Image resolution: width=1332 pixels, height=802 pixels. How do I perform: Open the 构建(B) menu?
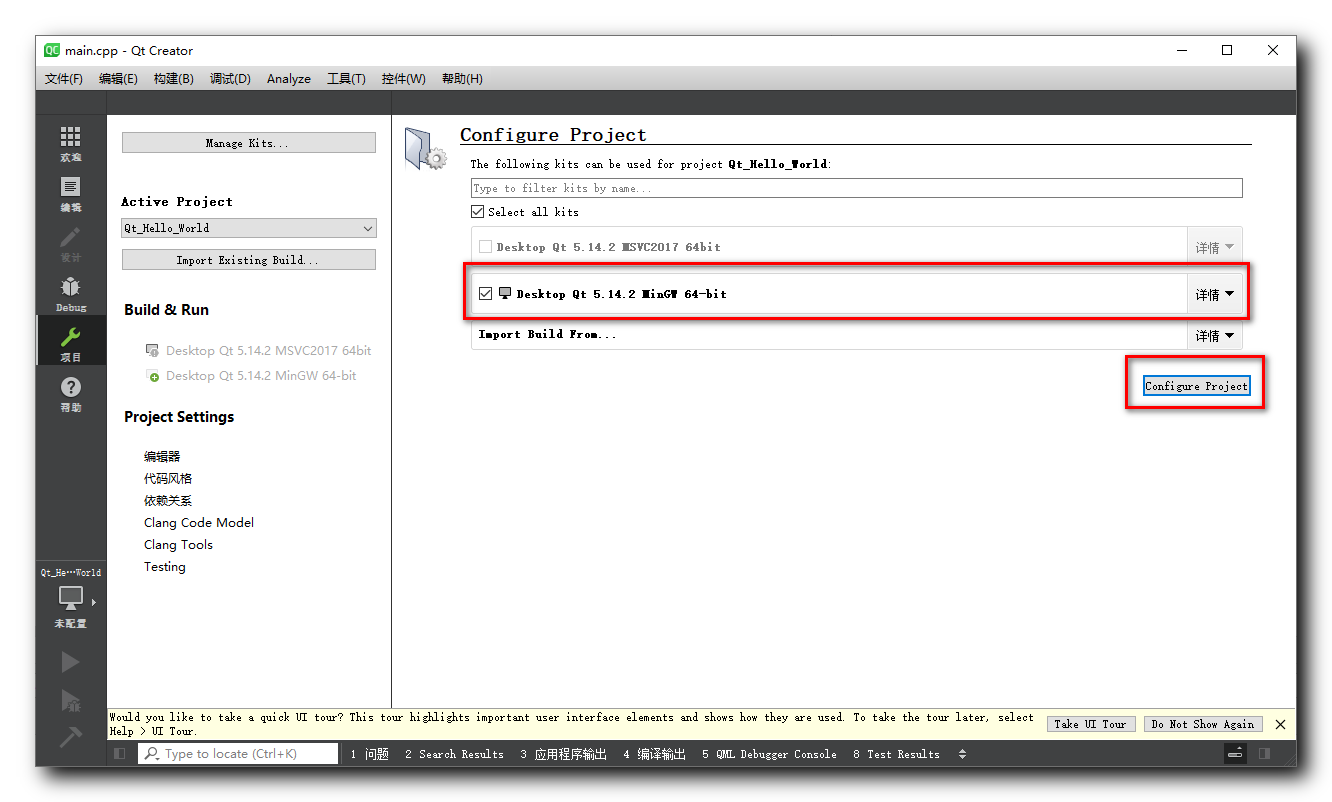173,79
